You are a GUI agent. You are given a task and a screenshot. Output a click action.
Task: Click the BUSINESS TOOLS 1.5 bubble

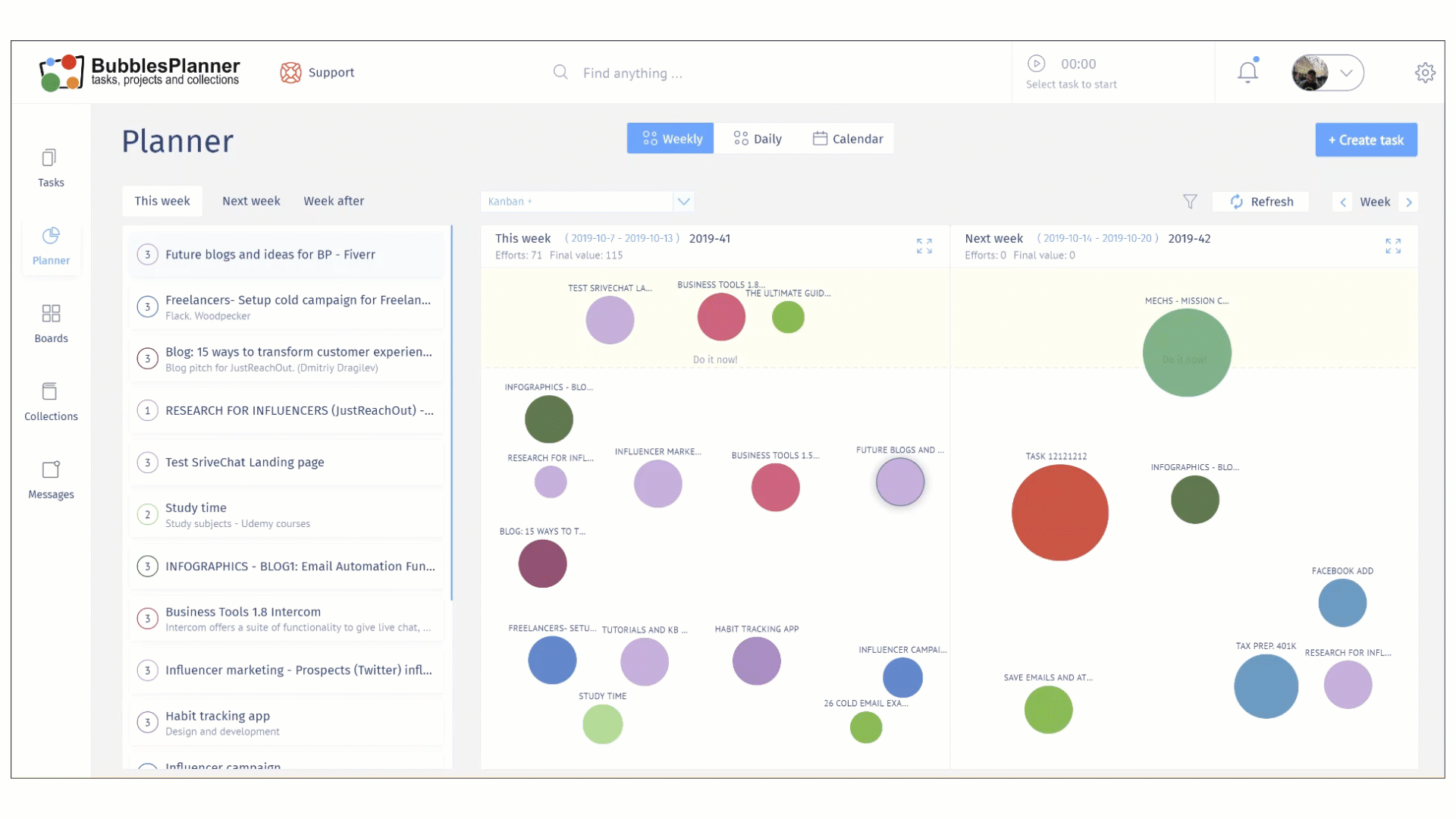(x=775, y=488)
